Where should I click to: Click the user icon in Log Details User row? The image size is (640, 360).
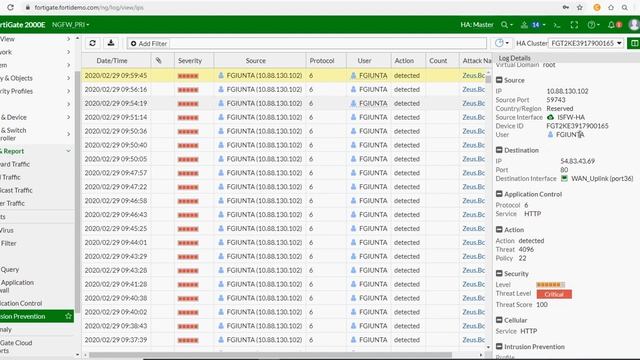tap(550, 135)
